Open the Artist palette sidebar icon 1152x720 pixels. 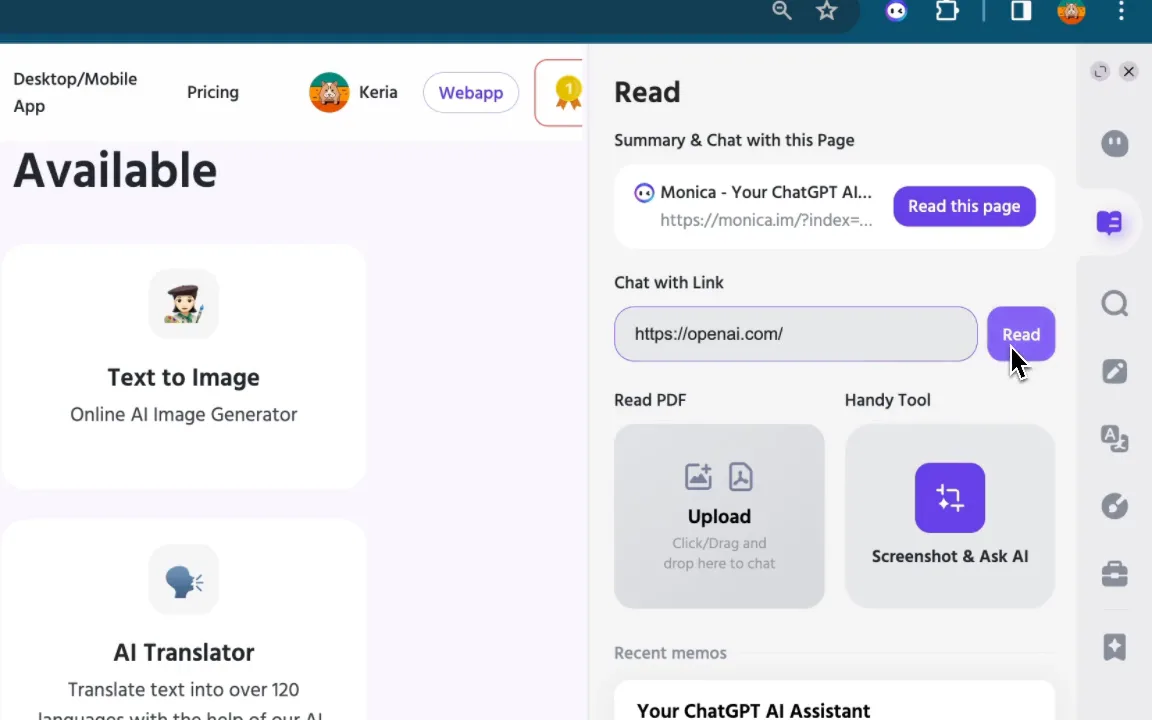coord(1115,506)
